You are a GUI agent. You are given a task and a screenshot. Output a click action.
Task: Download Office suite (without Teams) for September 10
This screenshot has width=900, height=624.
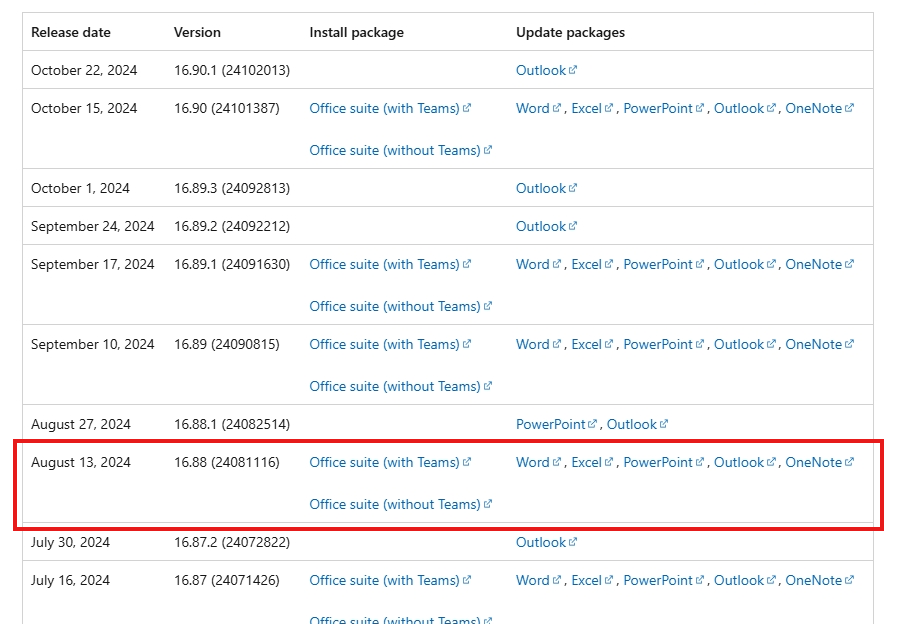click(400, 386)
